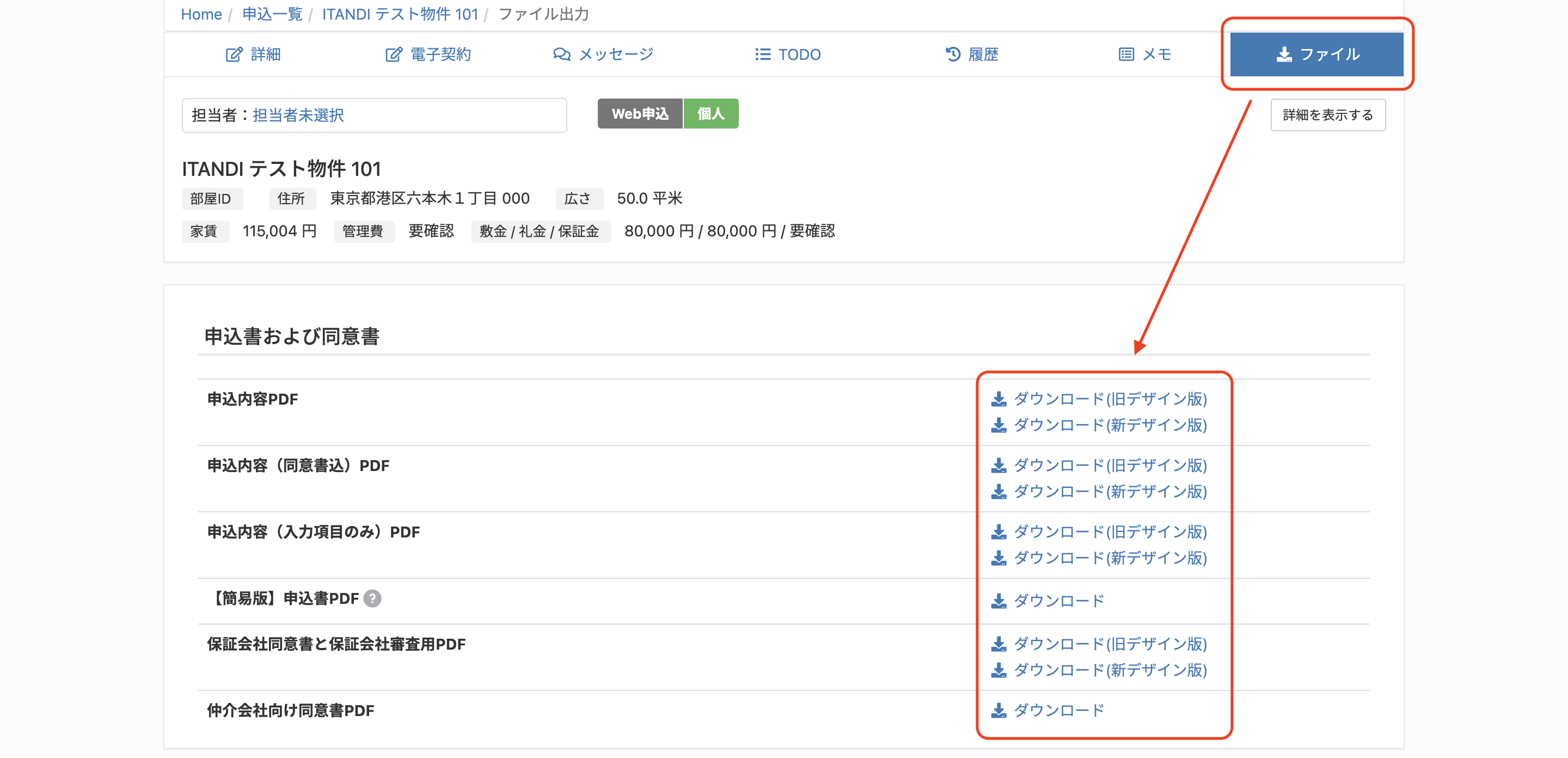Viewport: 1568px width, 758px height.
Task: Click download icon for 保証会社審査用PDF 新デザイン版
Action: (x=999, y=670)
